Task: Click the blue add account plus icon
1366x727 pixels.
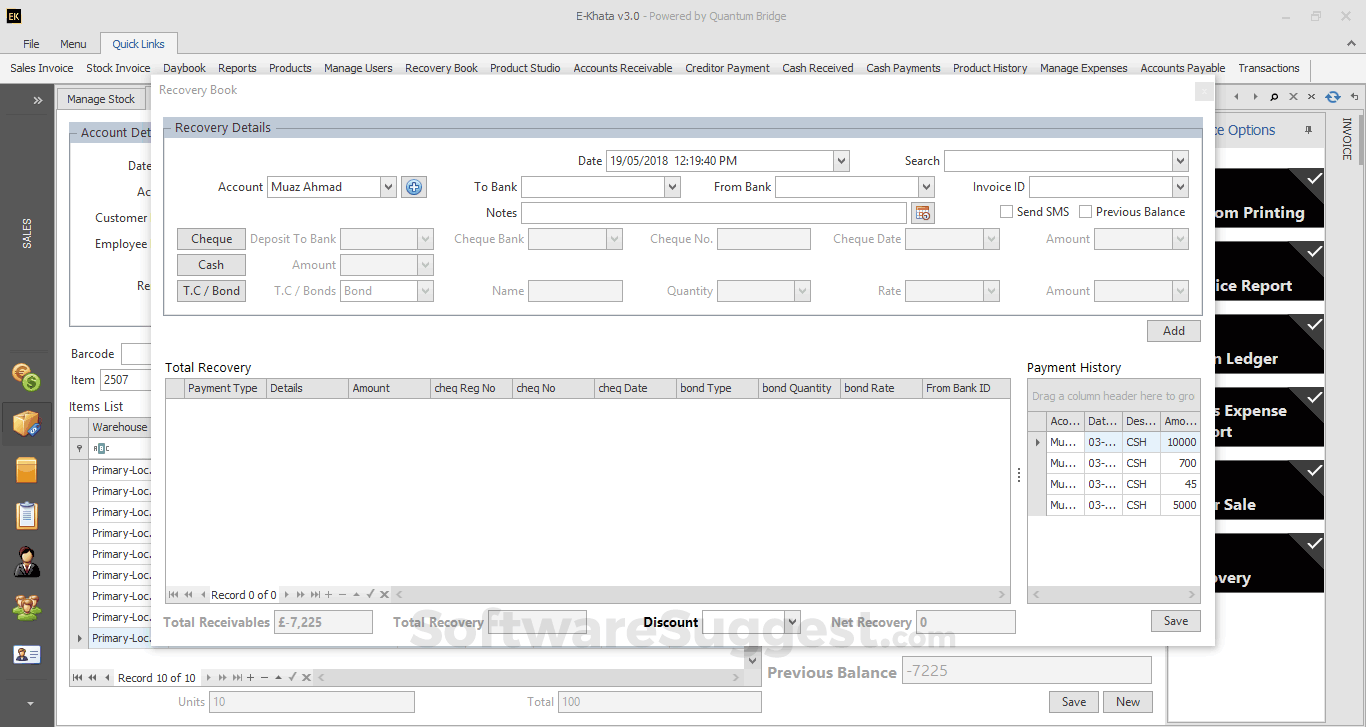Action: tap(414, 187)
